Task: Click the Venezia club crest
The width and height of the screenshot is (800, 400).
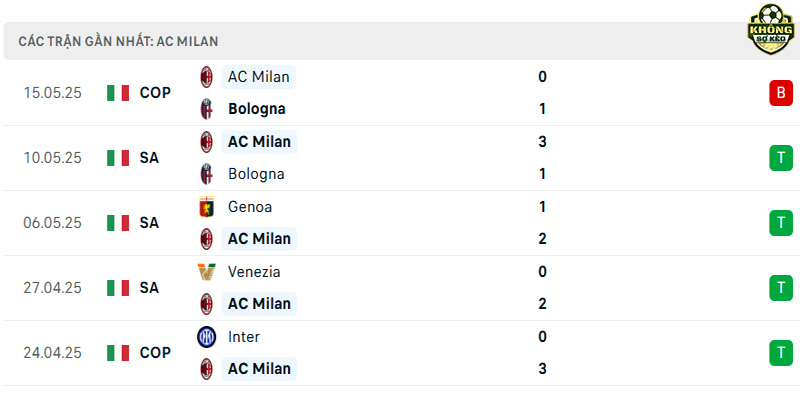Action: 207,272
